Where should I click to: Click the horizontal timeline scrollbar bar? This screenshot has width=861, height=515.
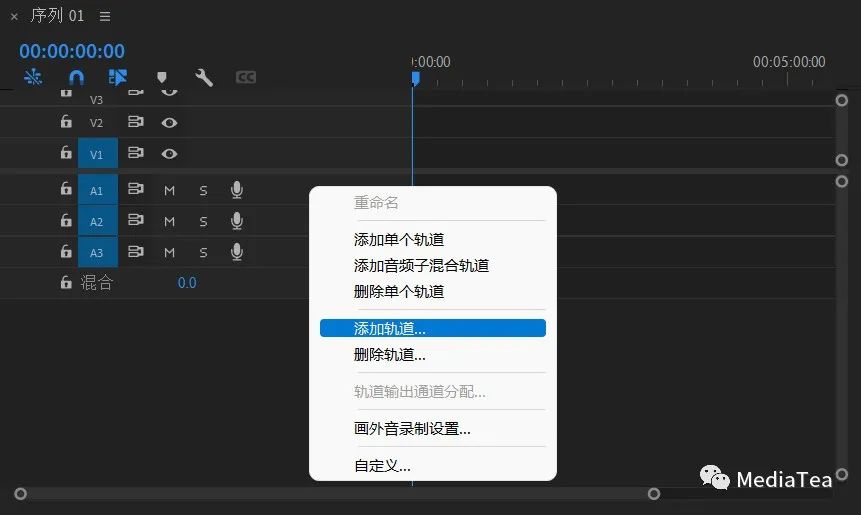click(337, 494)
